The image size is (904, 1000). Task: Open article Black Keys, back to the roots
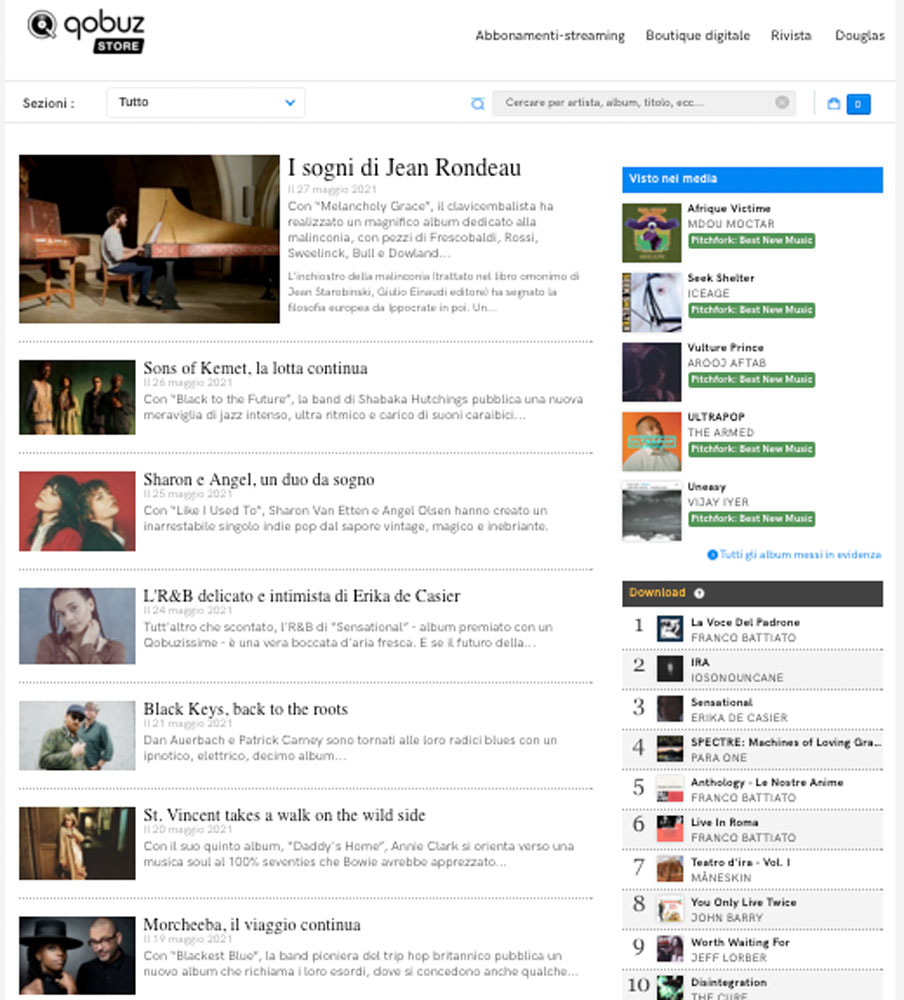point(246,709)
